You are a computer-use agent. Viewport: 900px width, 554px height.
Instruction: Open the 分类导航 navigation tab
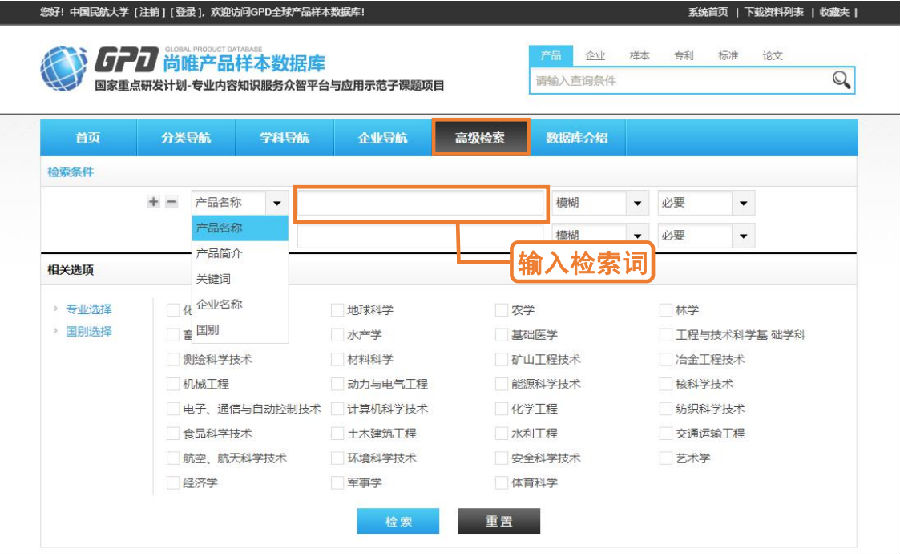coord(186,138)
